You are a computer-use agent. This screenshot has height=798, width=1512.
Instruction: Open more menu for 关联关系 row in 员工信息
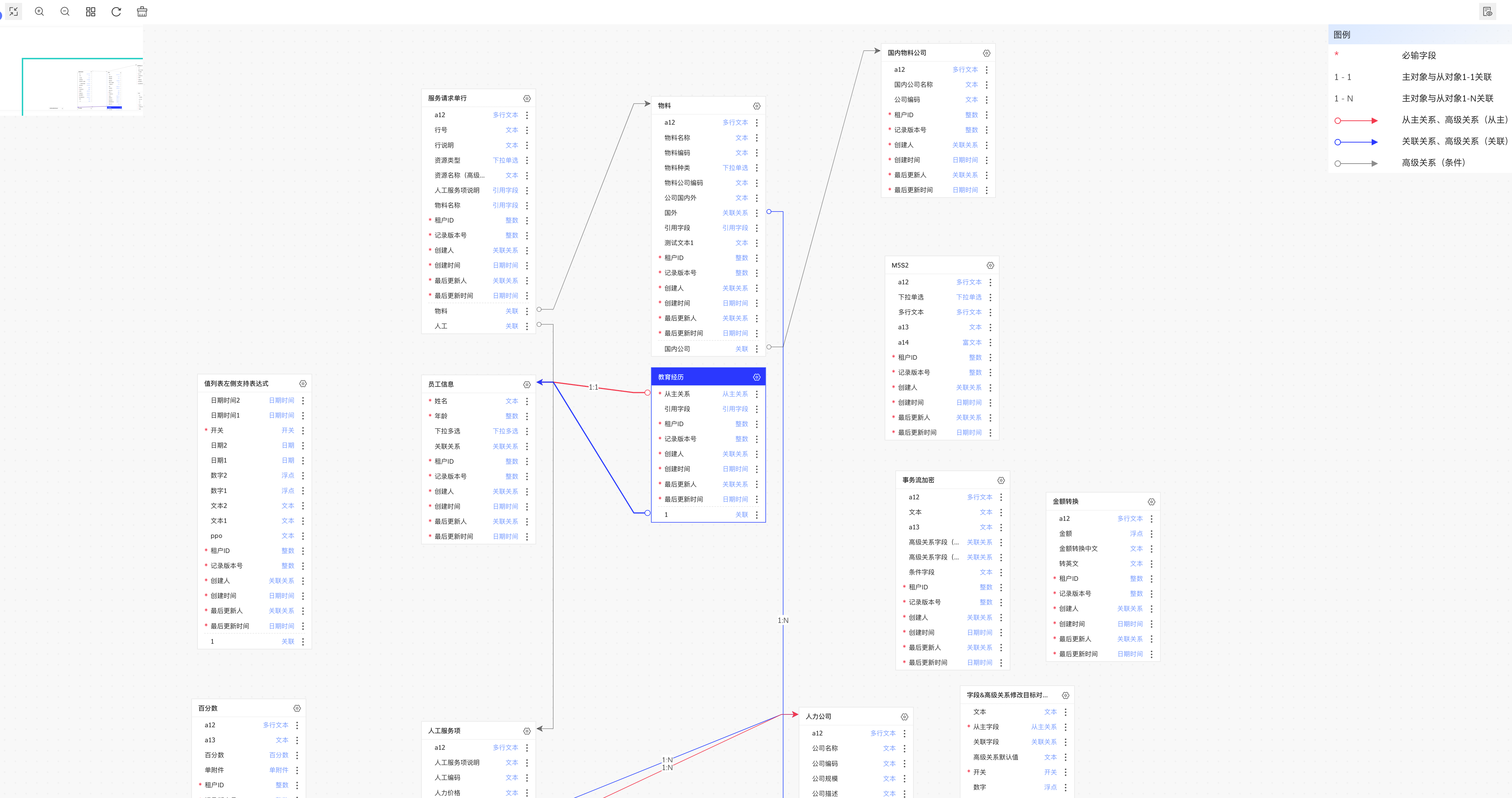[526, 446]
